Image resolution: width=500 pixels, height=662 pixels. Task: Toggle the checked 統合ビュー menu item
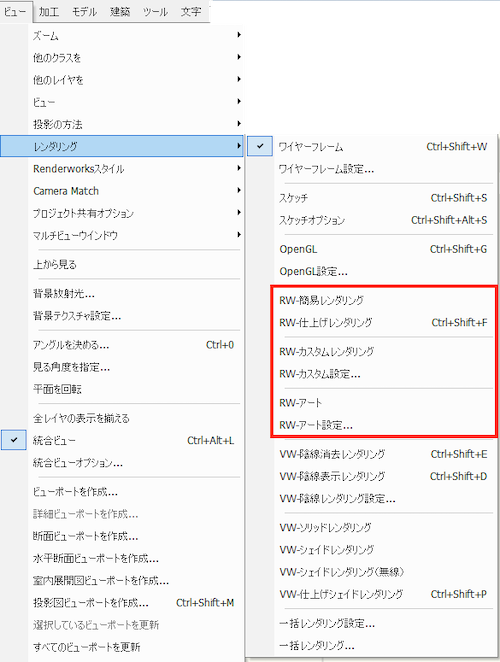[122, 440]
